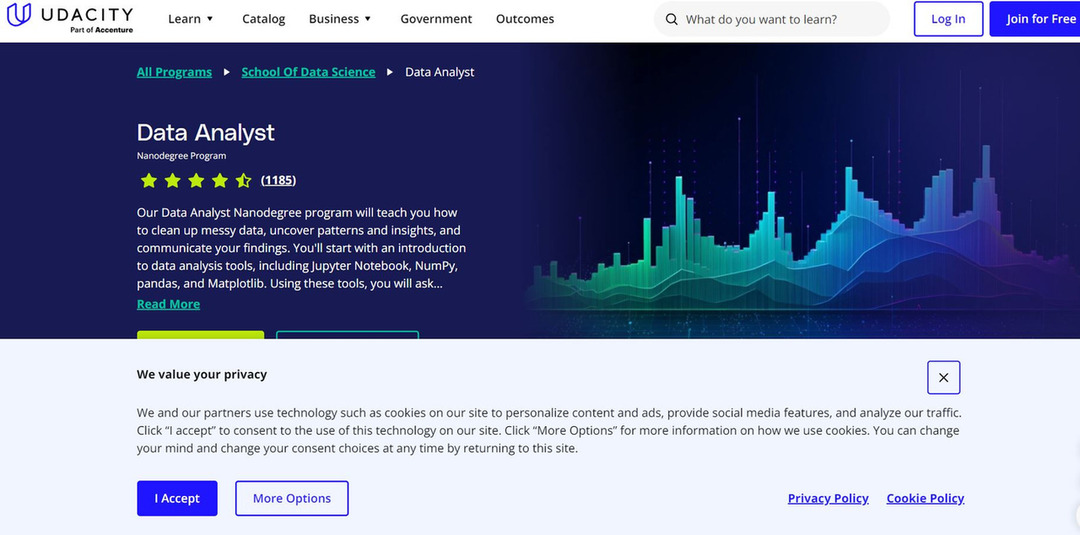Go to All Programs breadcrumb
The width and height of the screenshot is (1080, 535).
[174, 72]
